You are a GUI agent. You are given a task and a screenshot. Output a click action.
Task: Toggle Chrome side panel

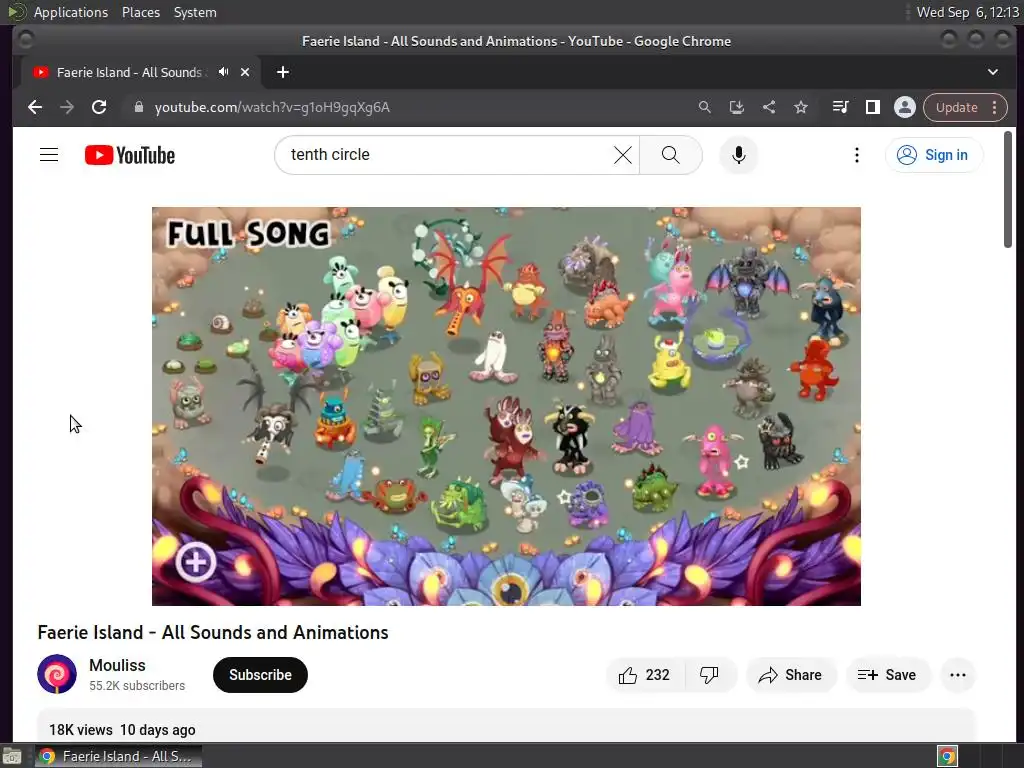click(872, 107)
